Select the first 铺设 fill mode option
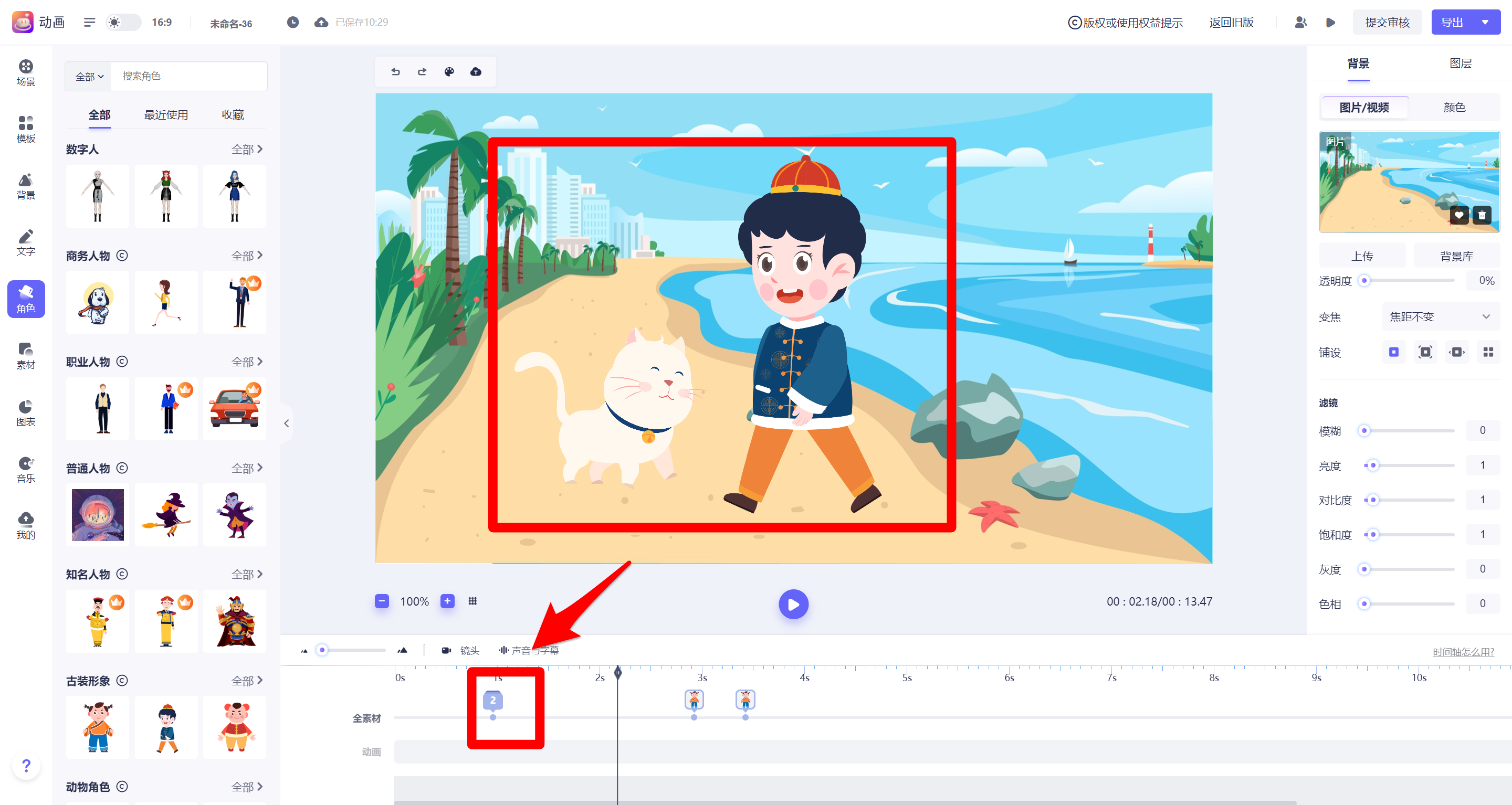The height and width of the screenshot is (805, 1512). [1393, 352]
